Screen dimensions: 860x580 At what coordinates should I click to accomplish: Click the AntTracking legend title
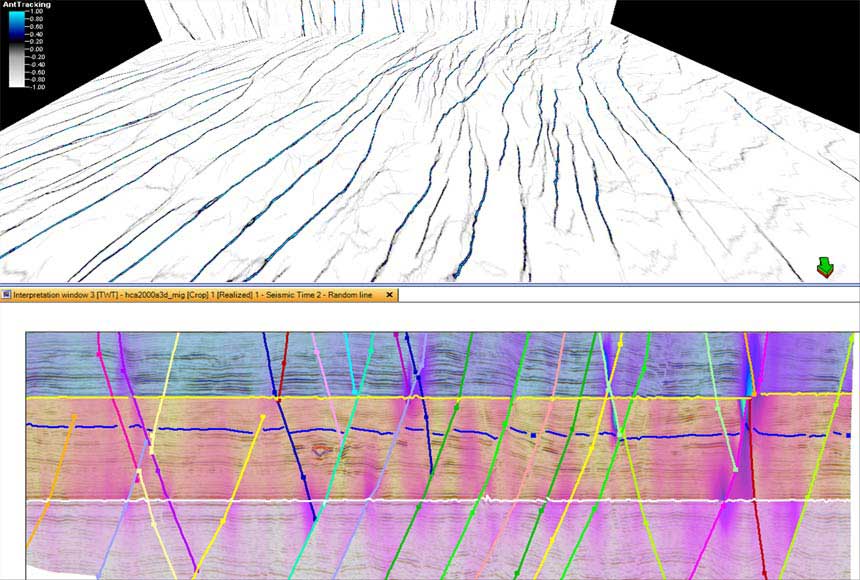click(26, 5)
